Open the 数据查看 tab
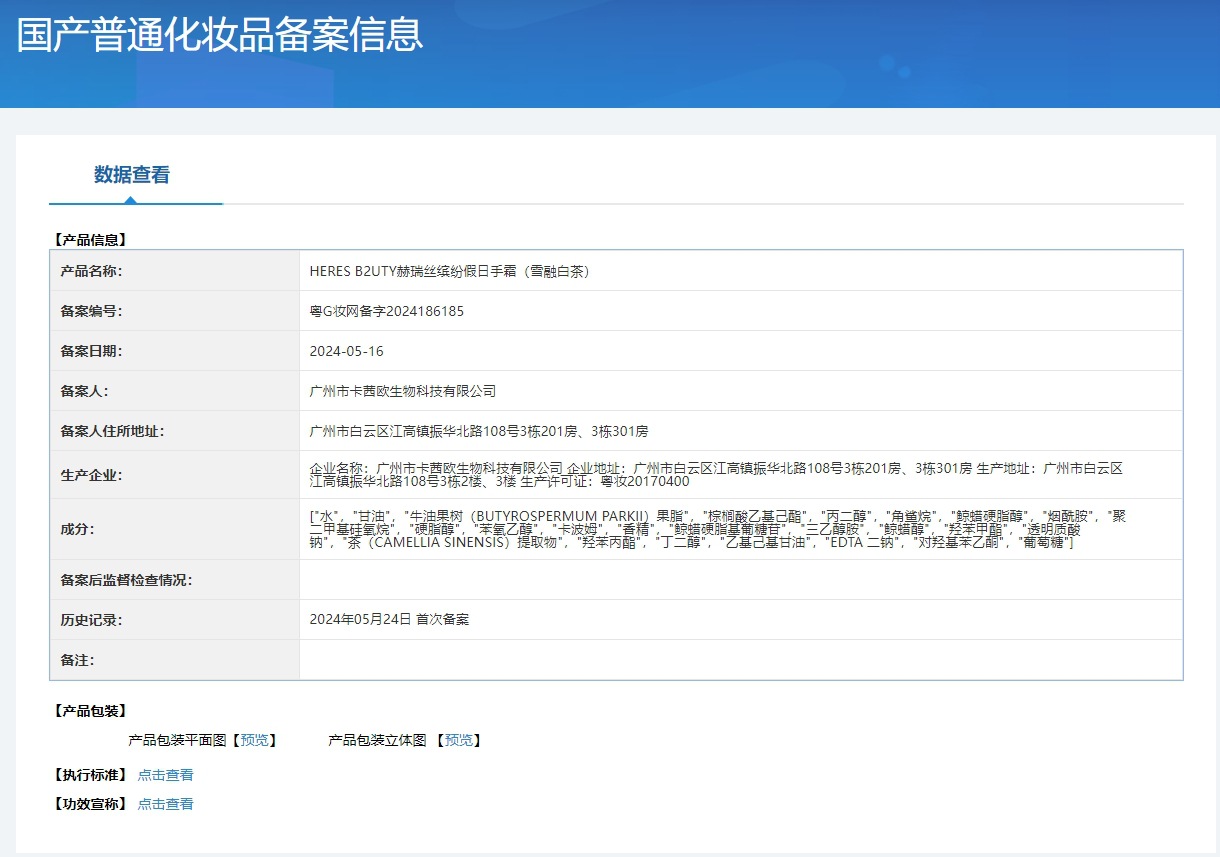 coord(132,175)
